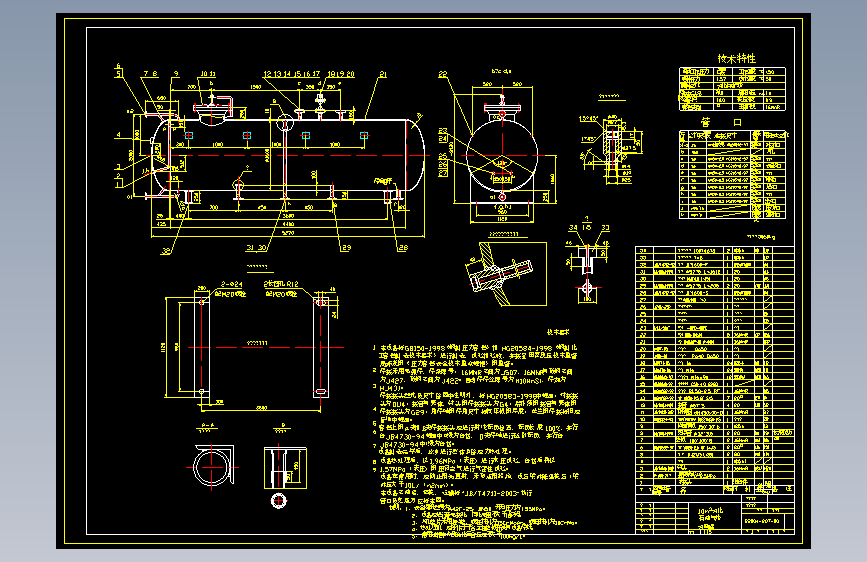This screenshot has width=867, height=562.
Task: Select callout number 34 on the small detail
Action: (x=573, y=228)
